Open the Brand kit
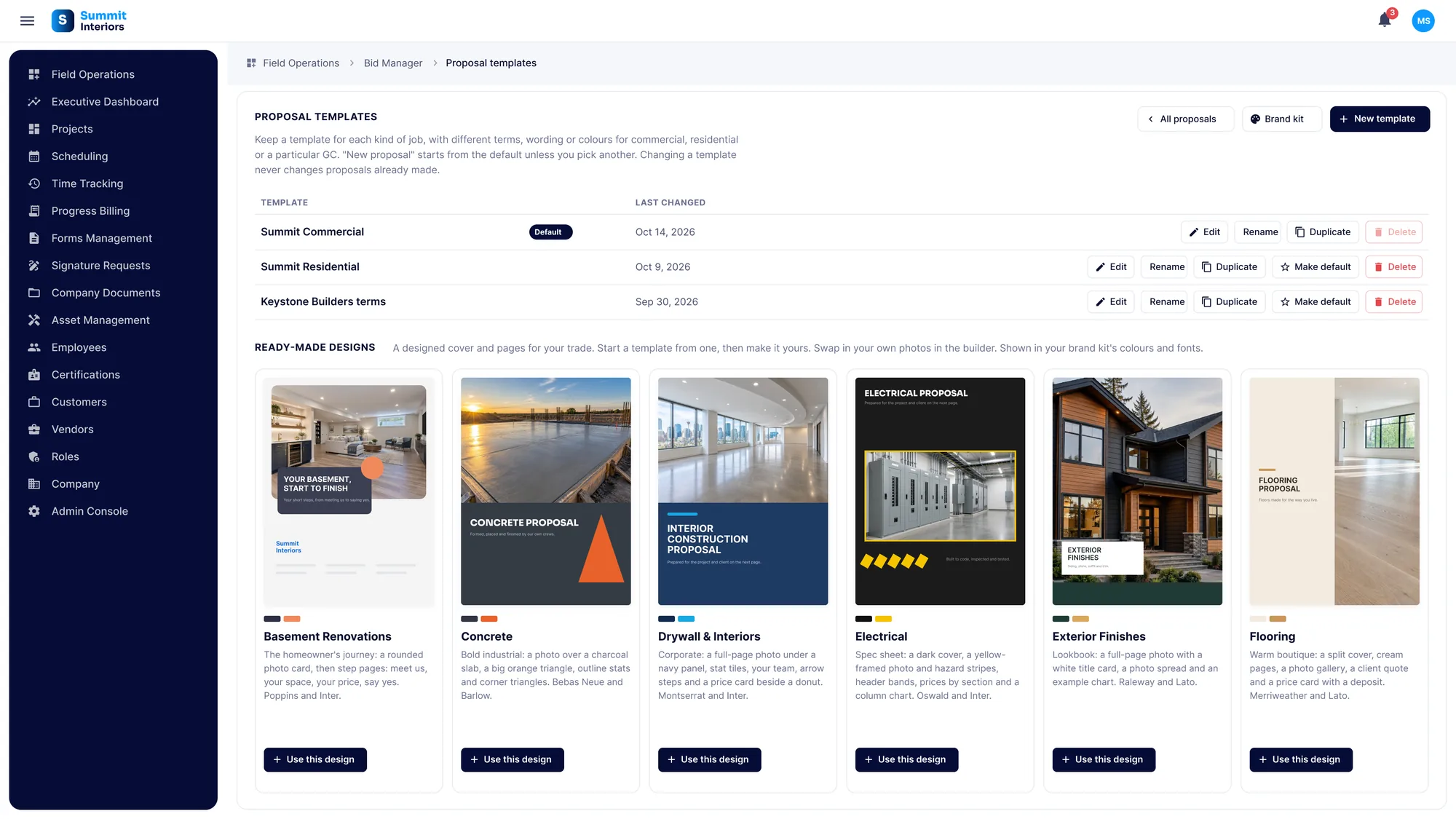The height and width of the screenshot is (819, 1456). coord(1281,119)
